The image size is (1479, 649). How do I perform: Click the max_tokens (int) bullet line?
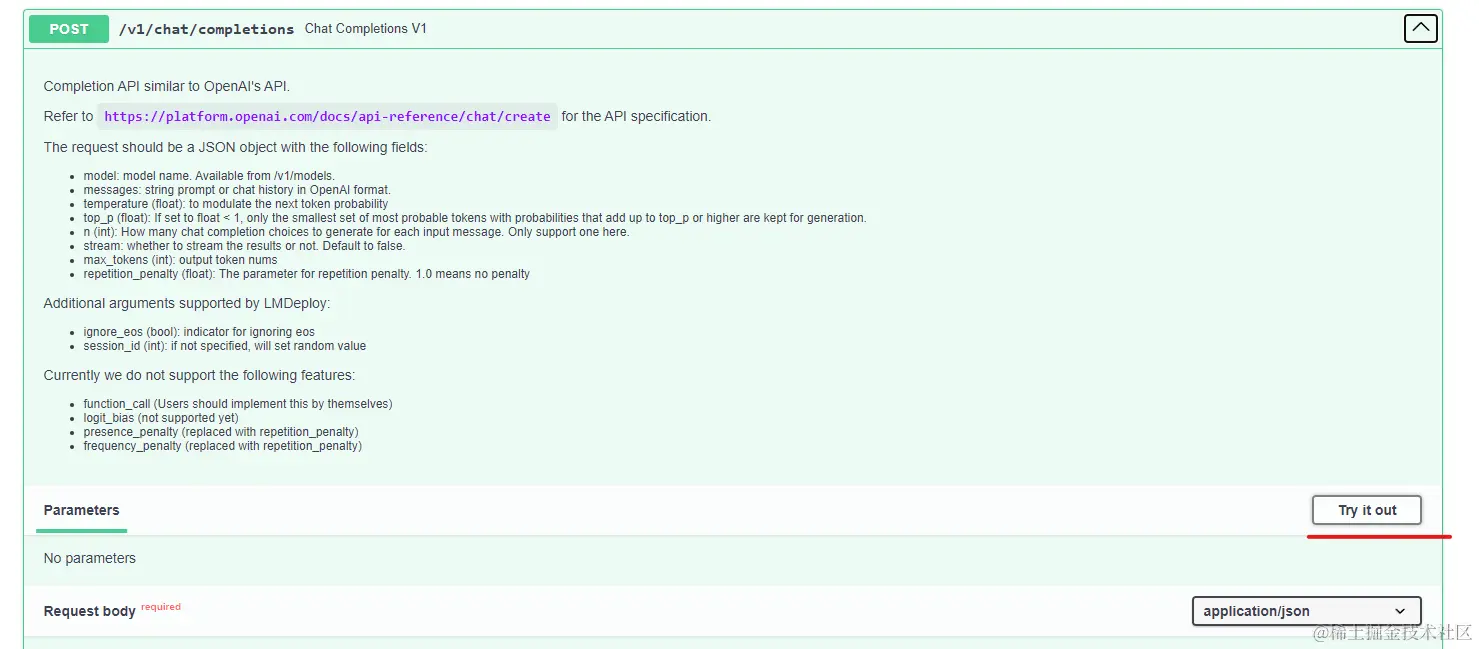tap(180, 260)
